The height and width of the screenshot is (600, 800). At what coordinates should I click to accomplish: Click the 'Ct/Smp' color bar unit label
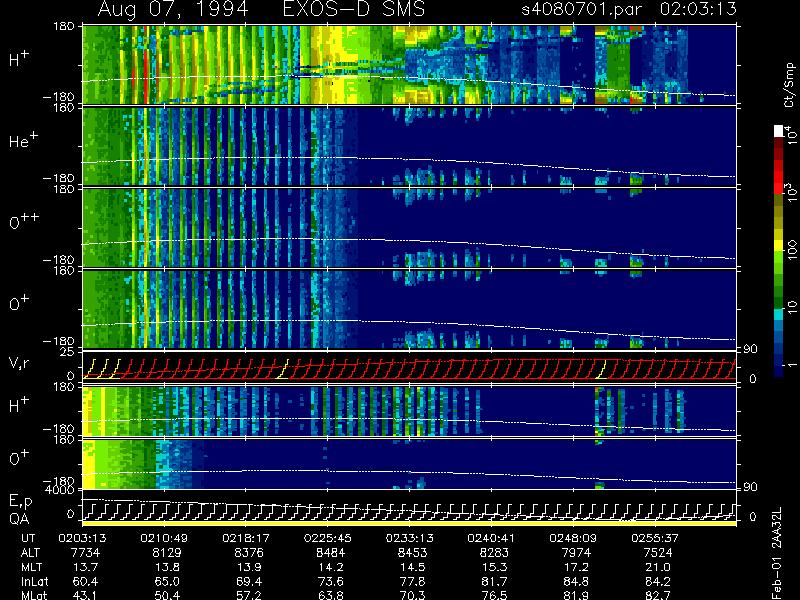[789, 85]
